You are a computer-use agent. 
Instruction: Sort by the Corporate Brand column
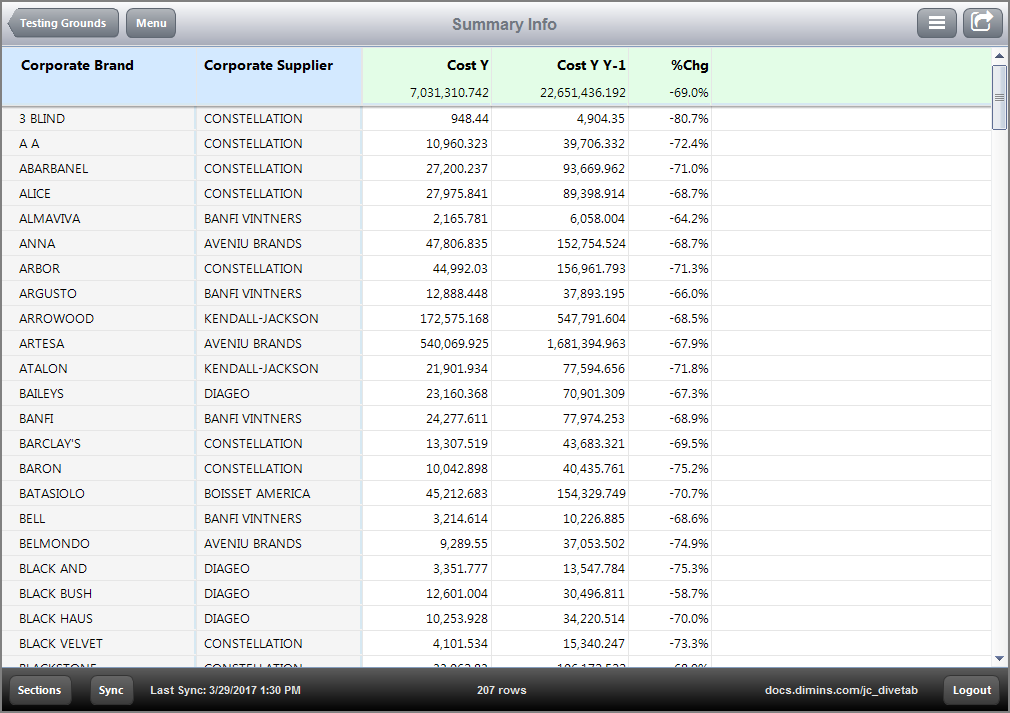[77, 65]
